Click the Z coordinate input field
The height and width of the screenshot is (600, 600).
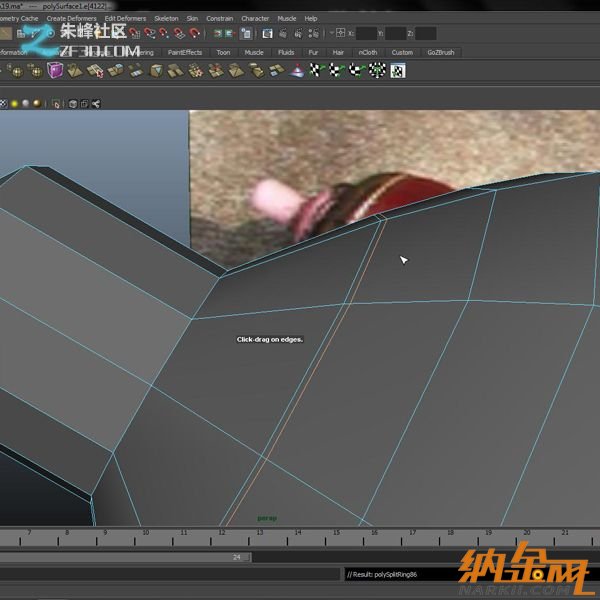(x=425, y=34)
